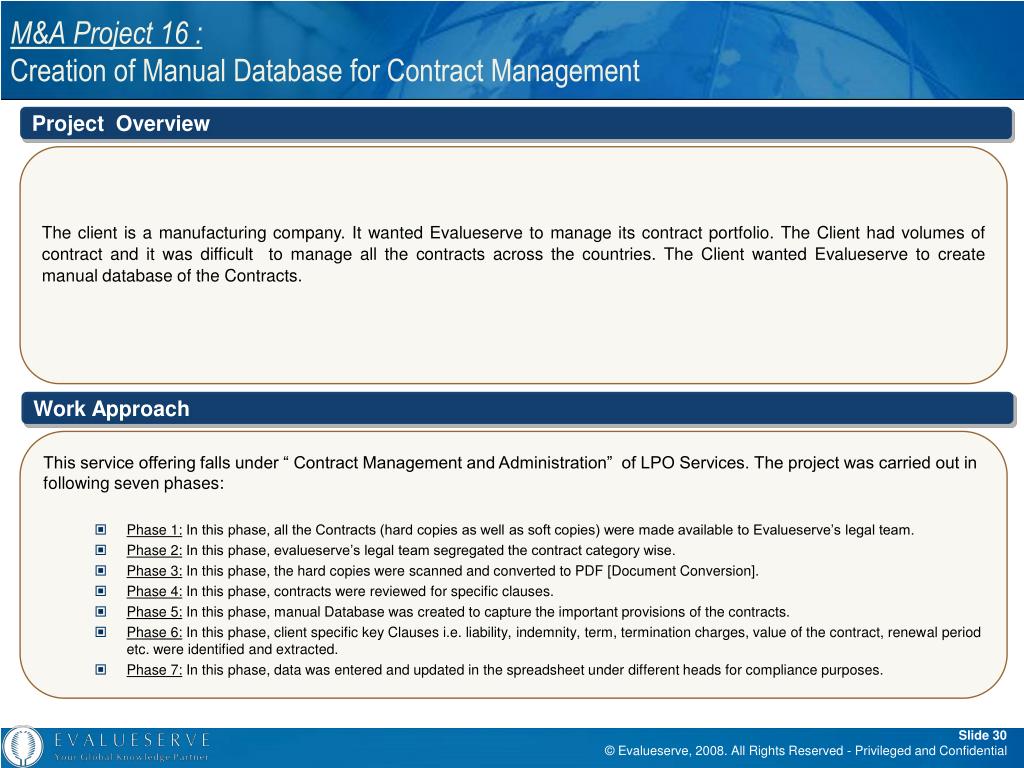
Task: Click the underlined 'Phase 7:' label
Action: (154, 669)
